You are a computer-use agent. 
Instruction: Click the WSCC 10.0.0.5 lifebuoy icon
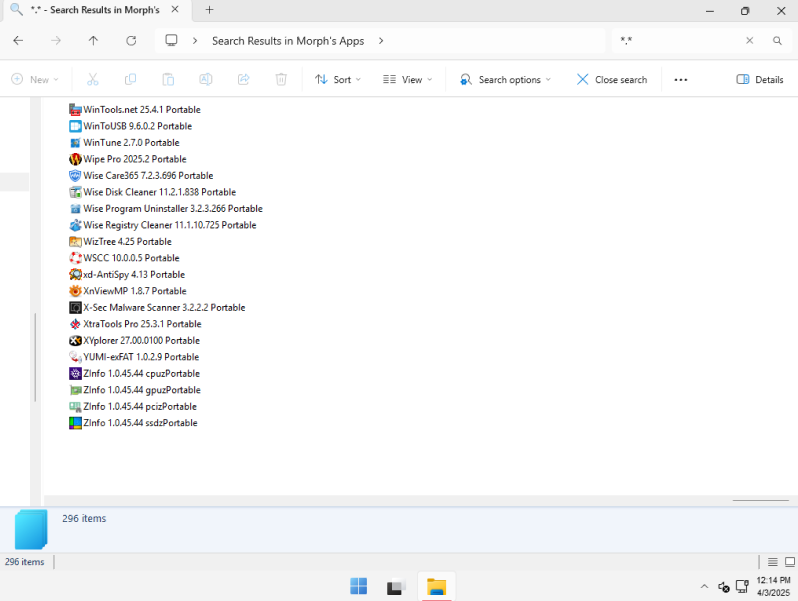(x=75, y=258)
